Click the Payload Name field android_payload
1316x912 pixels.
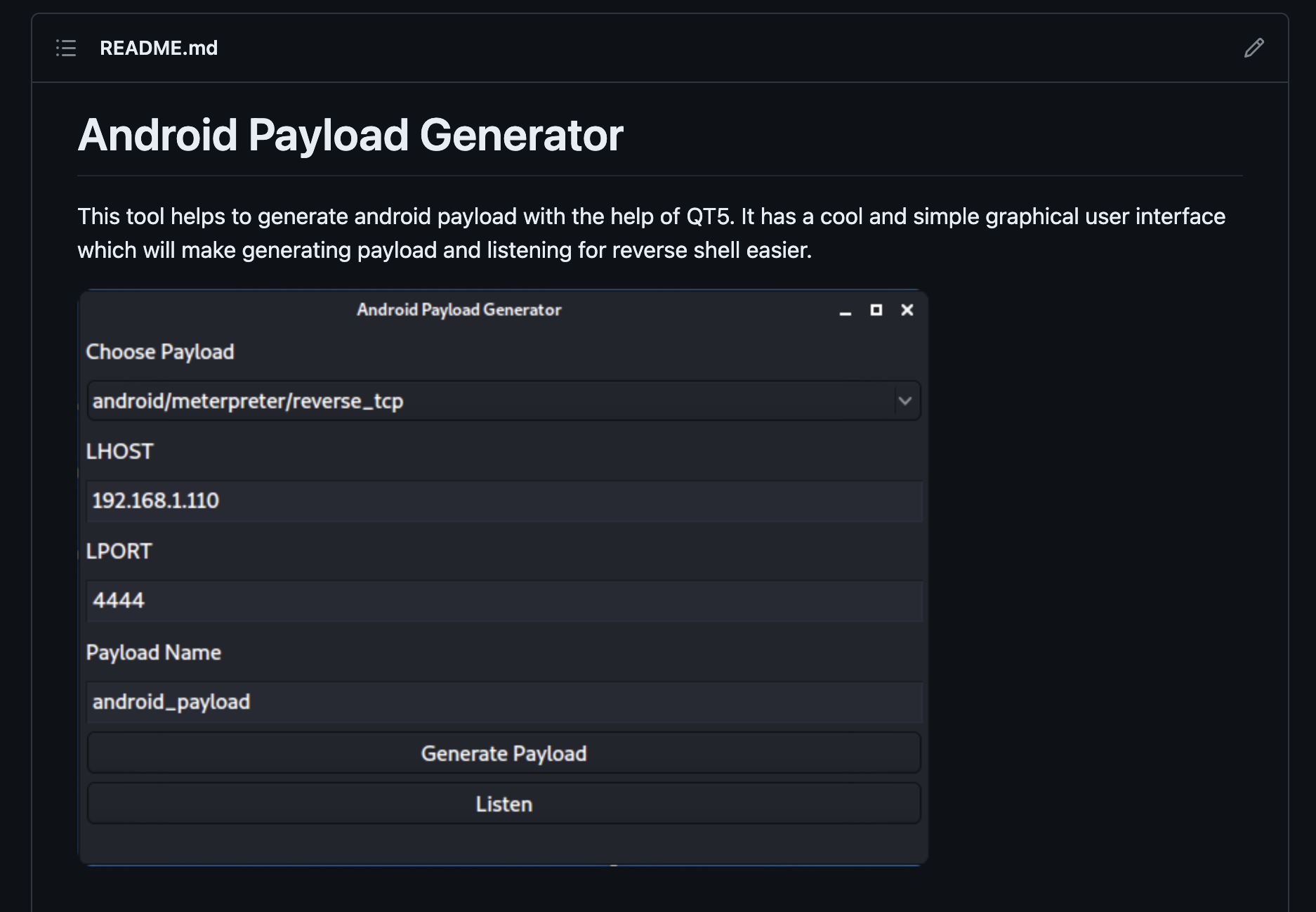click(x=504, y=702)
